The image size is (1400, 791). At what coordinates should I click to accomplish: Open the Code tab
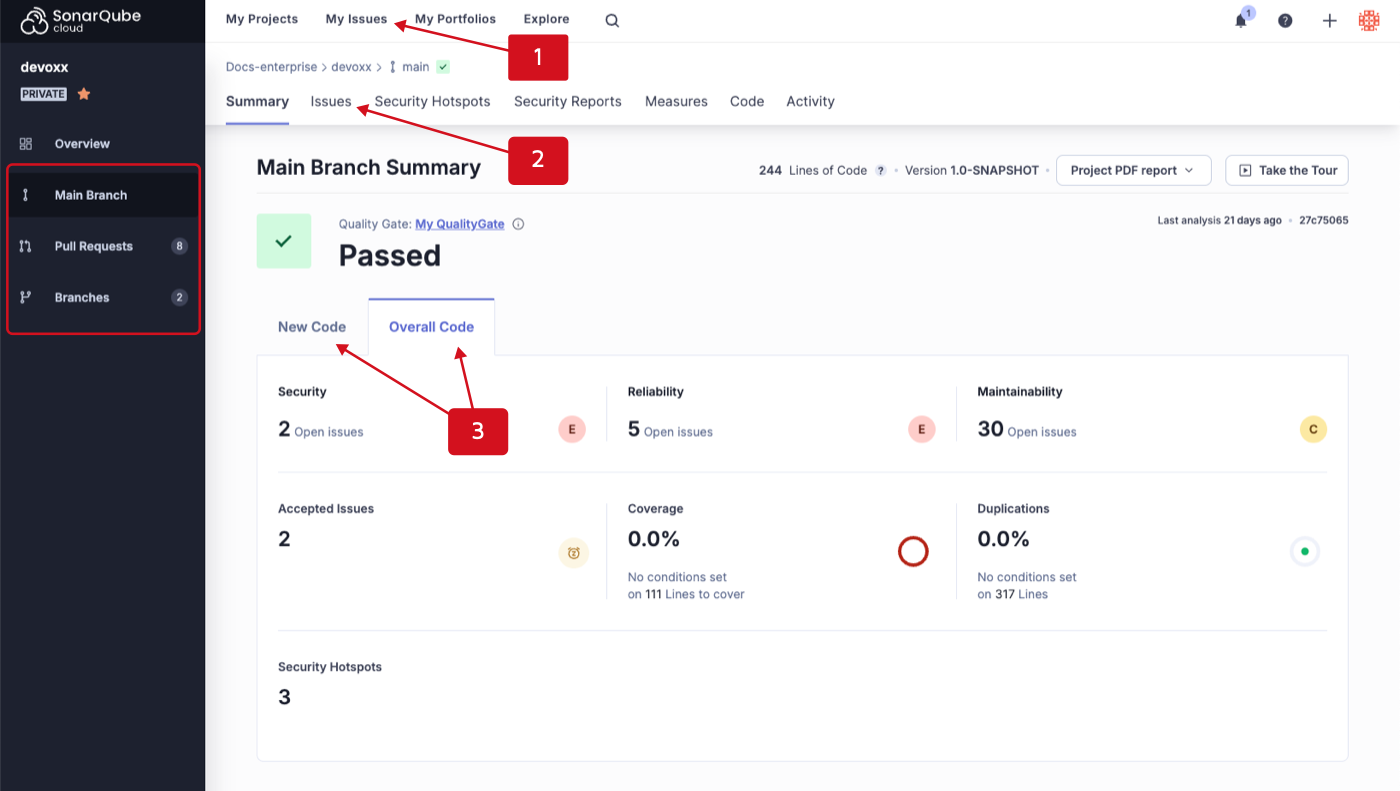(747, 101)
